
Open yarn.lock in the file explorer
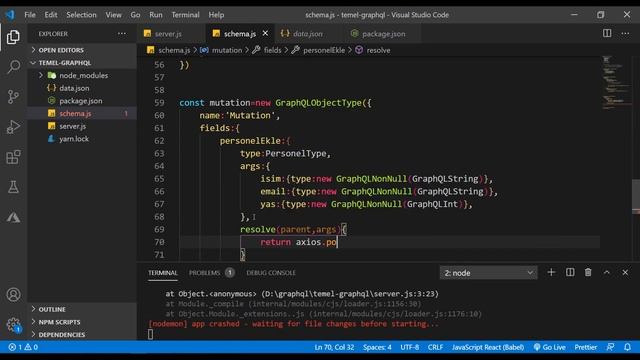pos(82,139)
